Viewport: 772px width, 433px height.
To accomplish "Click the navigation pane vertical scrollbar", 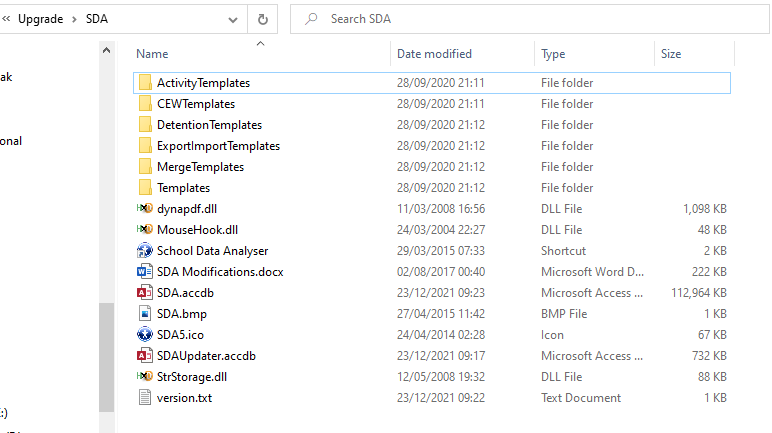I will pos(107,355).
